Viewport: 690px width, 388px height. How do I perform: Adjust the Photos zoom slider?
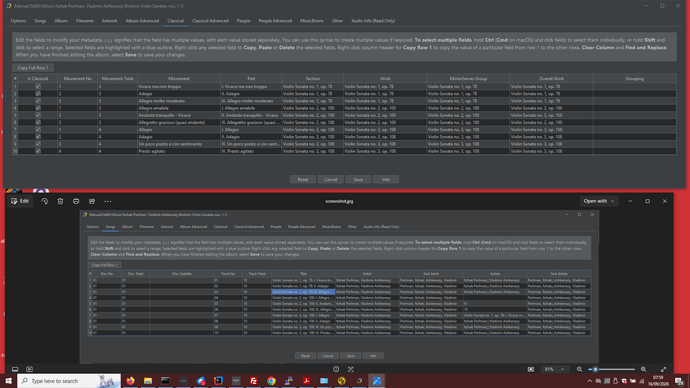(612, 369)
